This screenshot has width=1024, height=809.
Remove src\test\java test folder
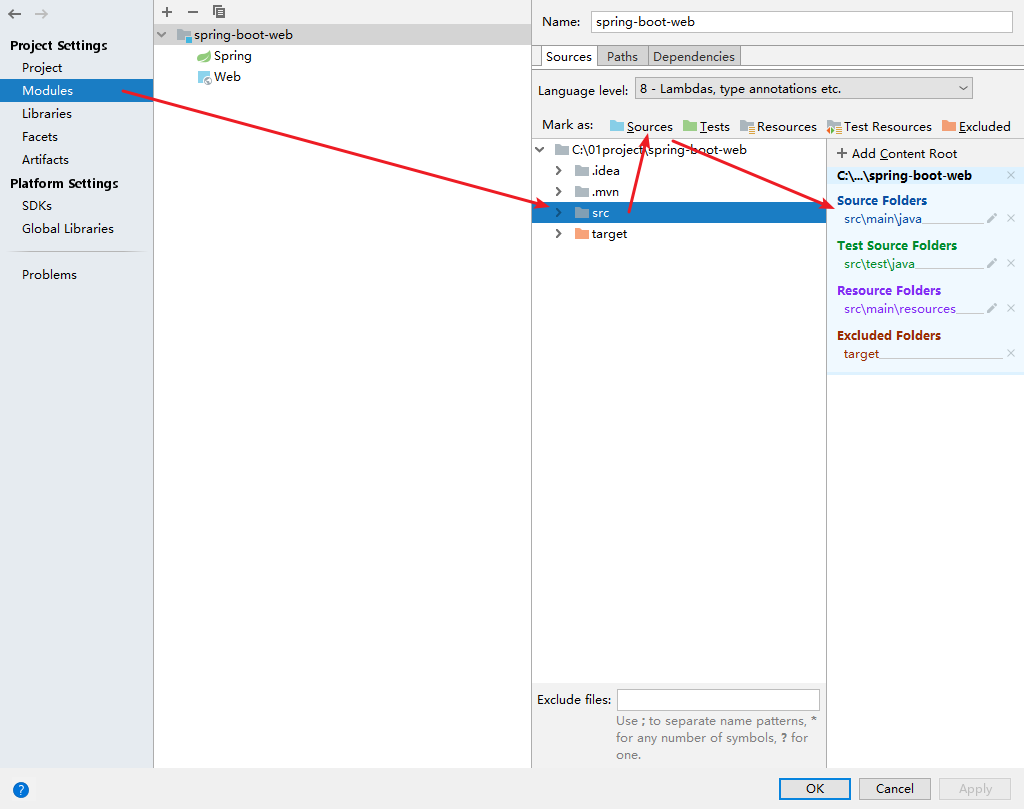[x=1011, y=263]
